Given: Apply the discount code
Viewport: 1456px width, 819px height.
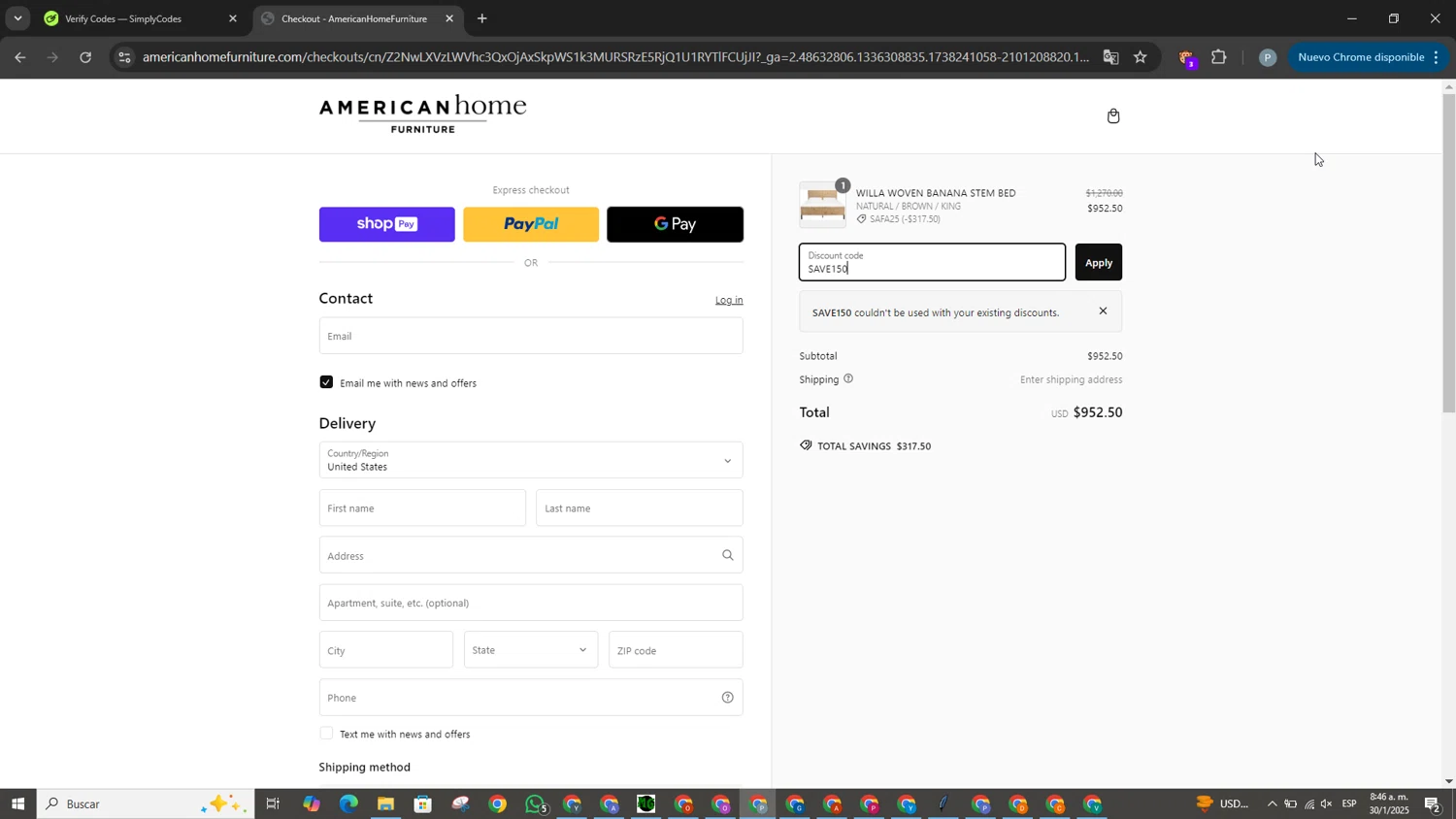Looking at the screenshot, I should coord(1098,262).
